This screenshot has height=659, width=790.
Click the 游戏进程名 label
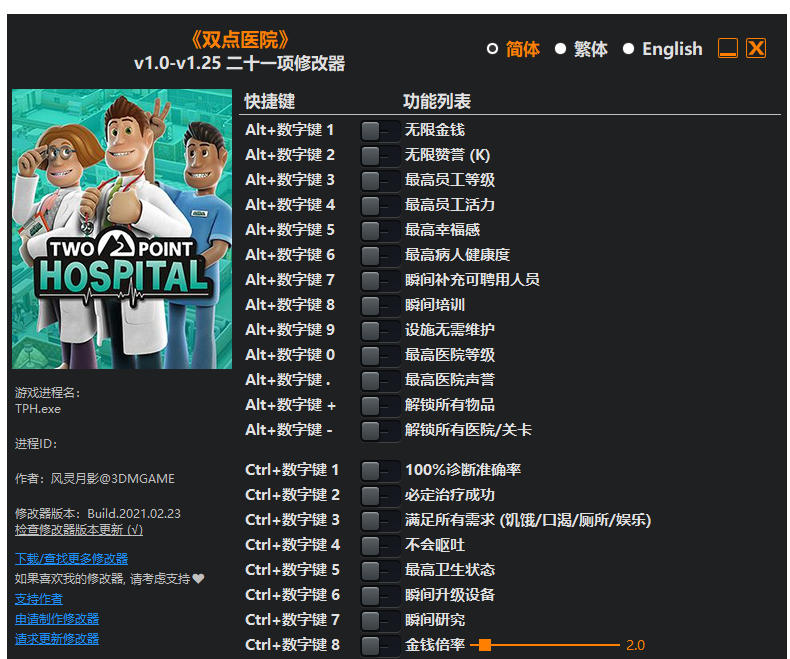click(x=47, y=393)
